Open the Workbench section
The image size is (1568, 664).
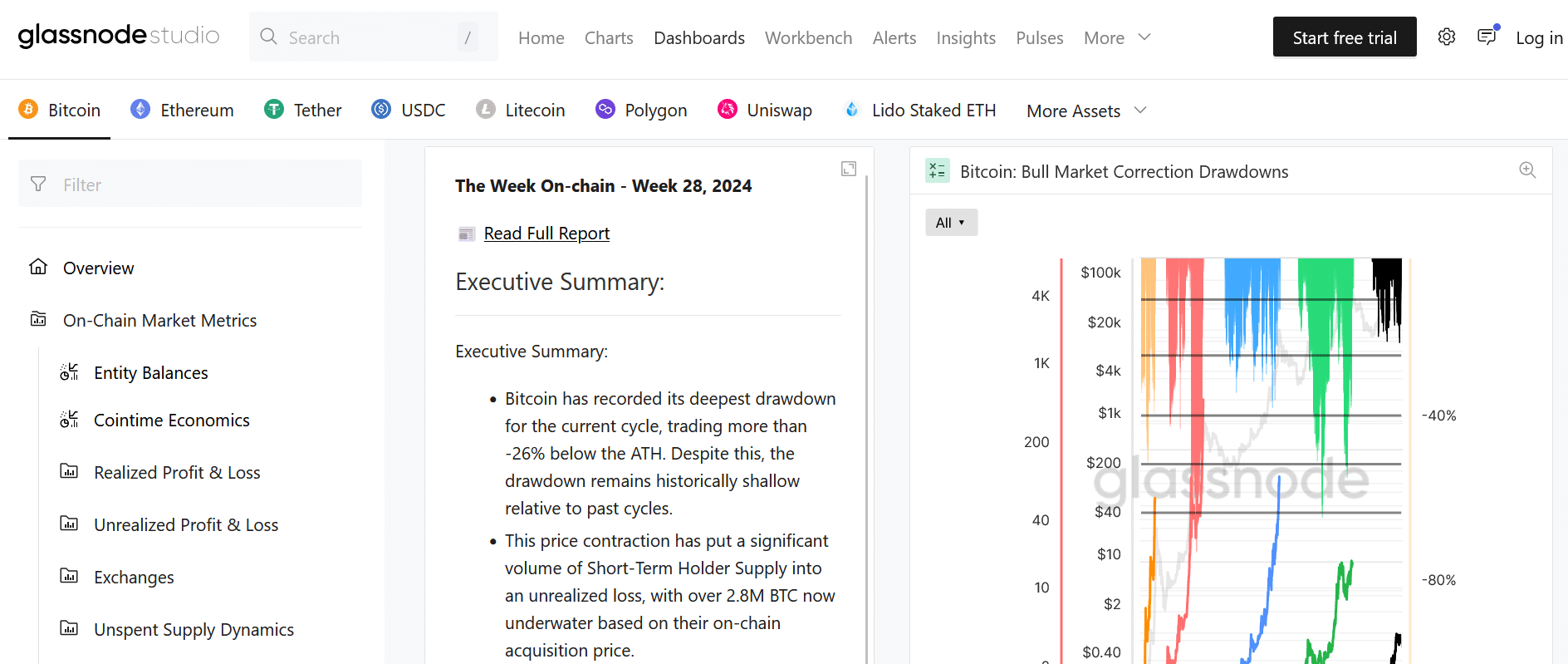(x=808, y=37)
